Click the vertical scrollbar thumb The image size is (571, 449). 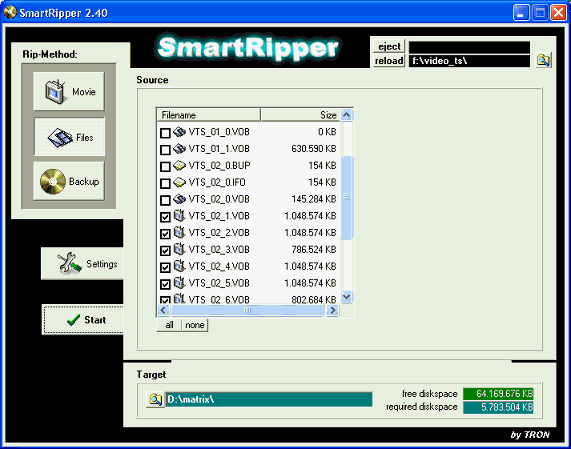(x=347, y=197)
